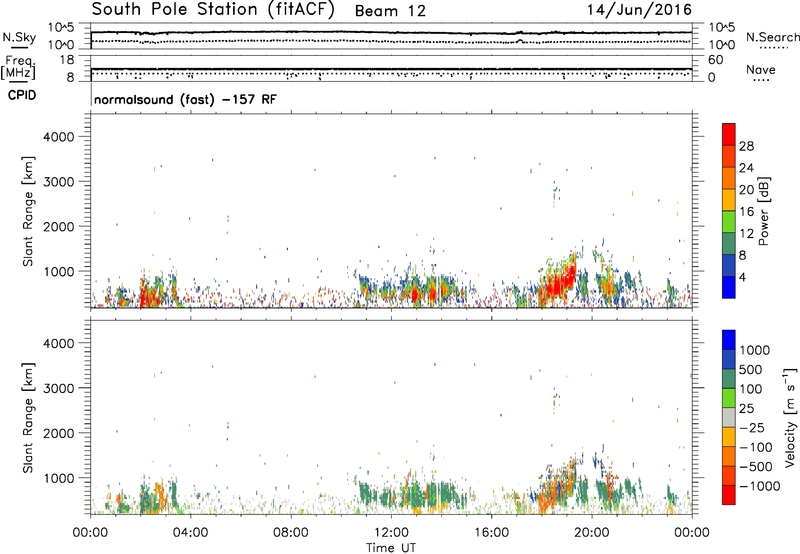Click the '20:00' time tick label

click(x=592, y=533)
